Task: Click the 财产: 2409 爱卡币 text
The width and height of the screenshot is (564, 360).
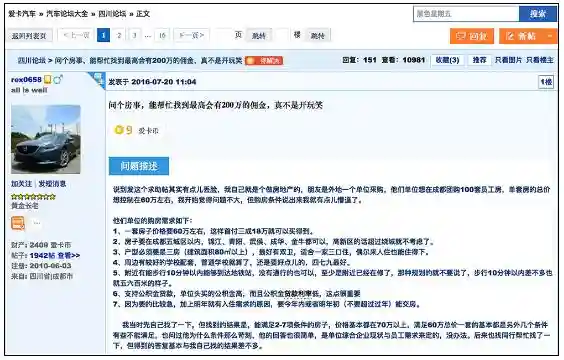Action: (41, 245)
